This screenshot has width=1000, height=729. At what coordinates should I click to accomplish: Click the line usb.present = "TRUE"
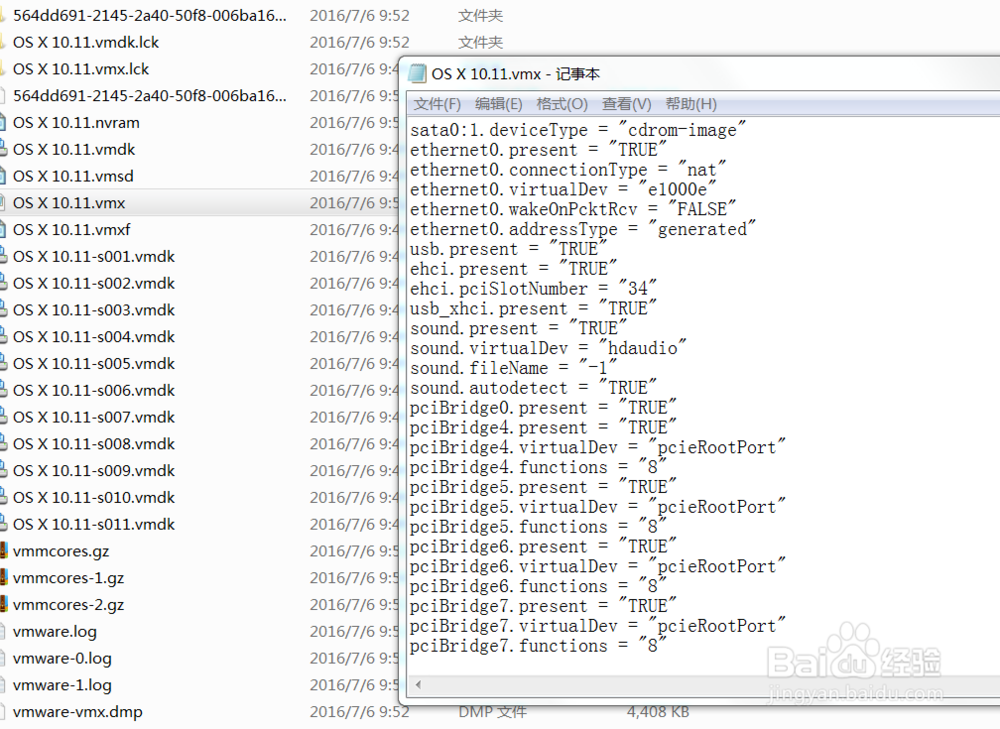[x=508, y=249]
